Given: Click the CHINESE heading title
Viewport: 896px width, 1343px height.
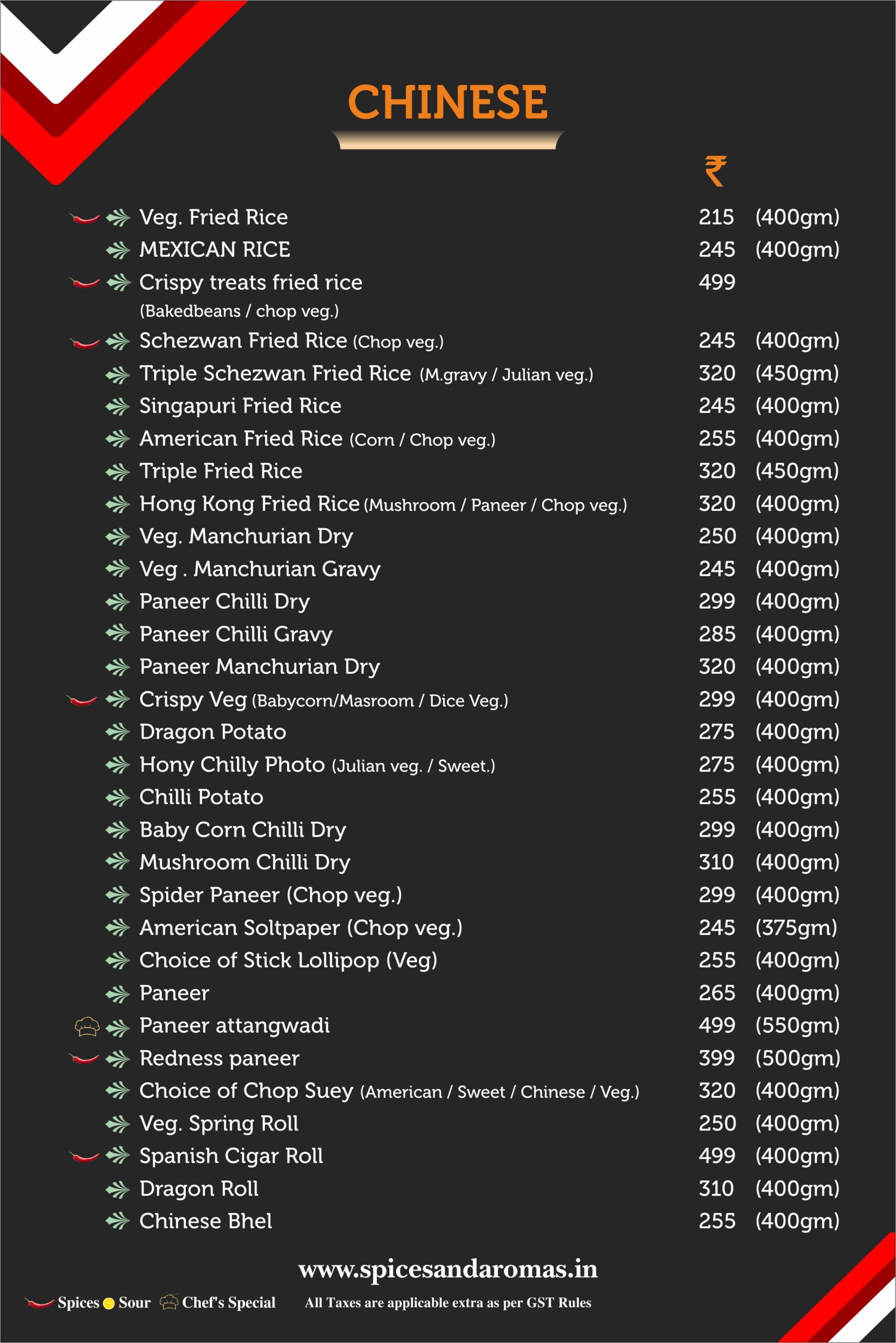Looking at the screenshot, I should (447, 102).
